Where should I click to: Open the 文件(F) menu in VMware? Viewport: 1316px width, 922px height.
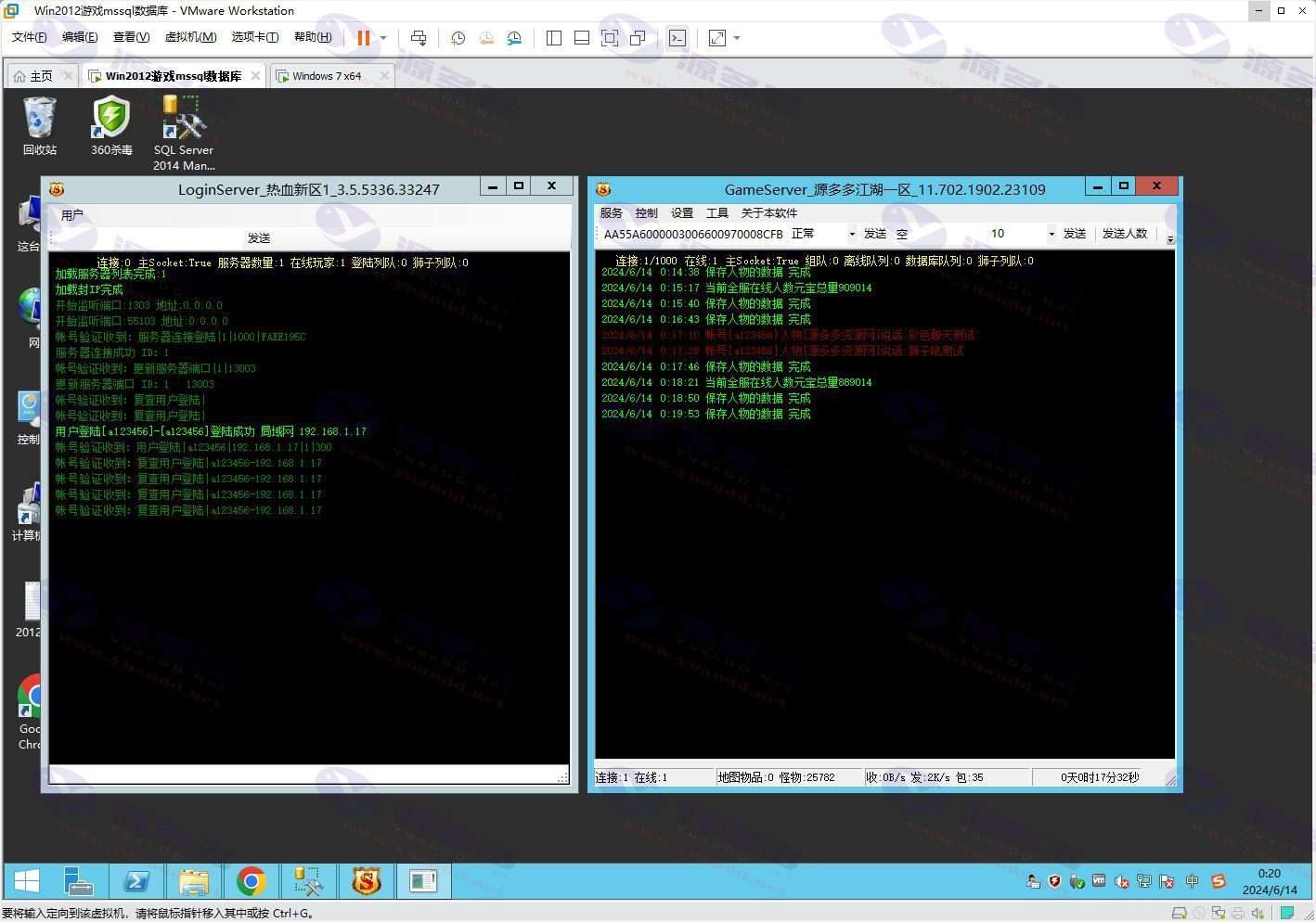tap(29, 37)
